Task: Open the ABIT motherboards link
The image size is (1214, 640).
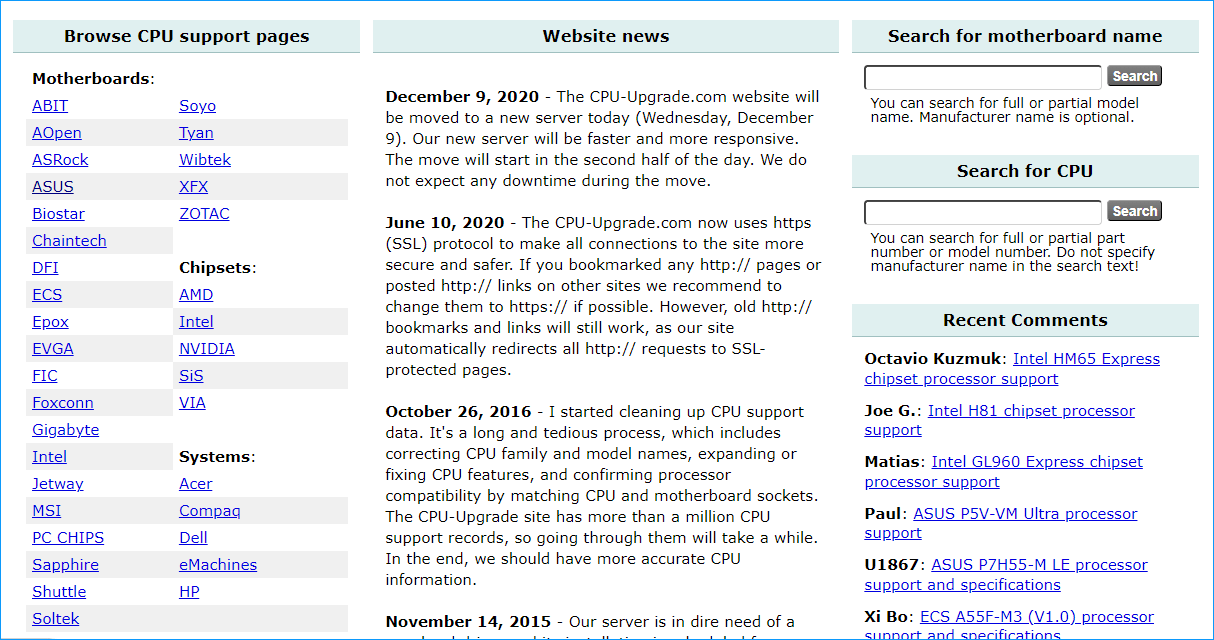Action: (50, 106)
